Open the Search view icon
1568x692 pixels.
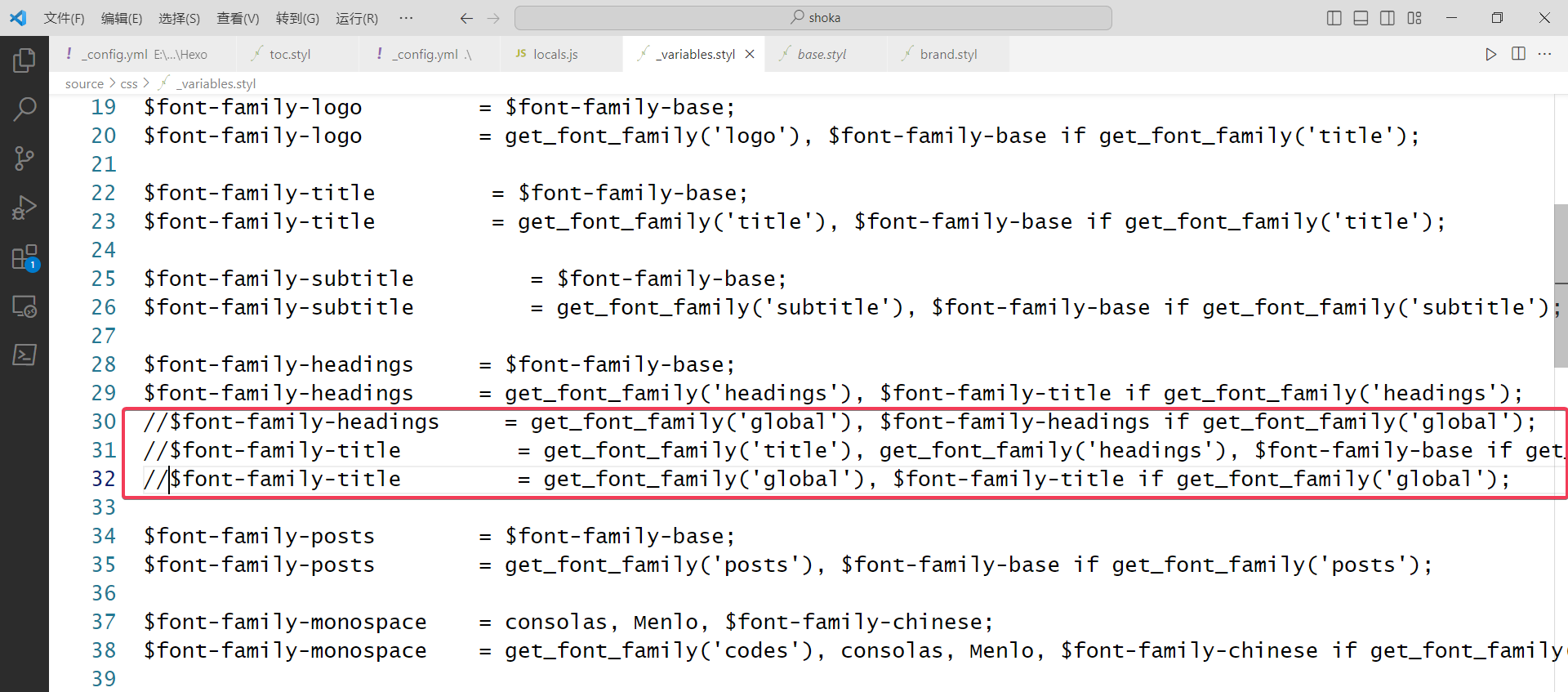coord(24,109)
